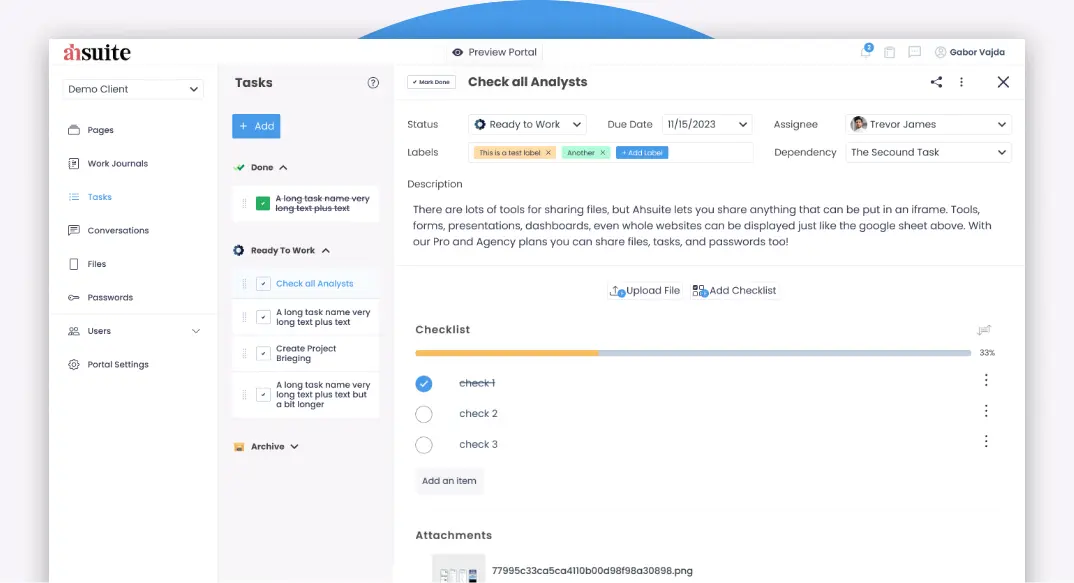The image size is (1074, 583).
Task: Click the share icon on the task
Action: (x=936, y=82)
